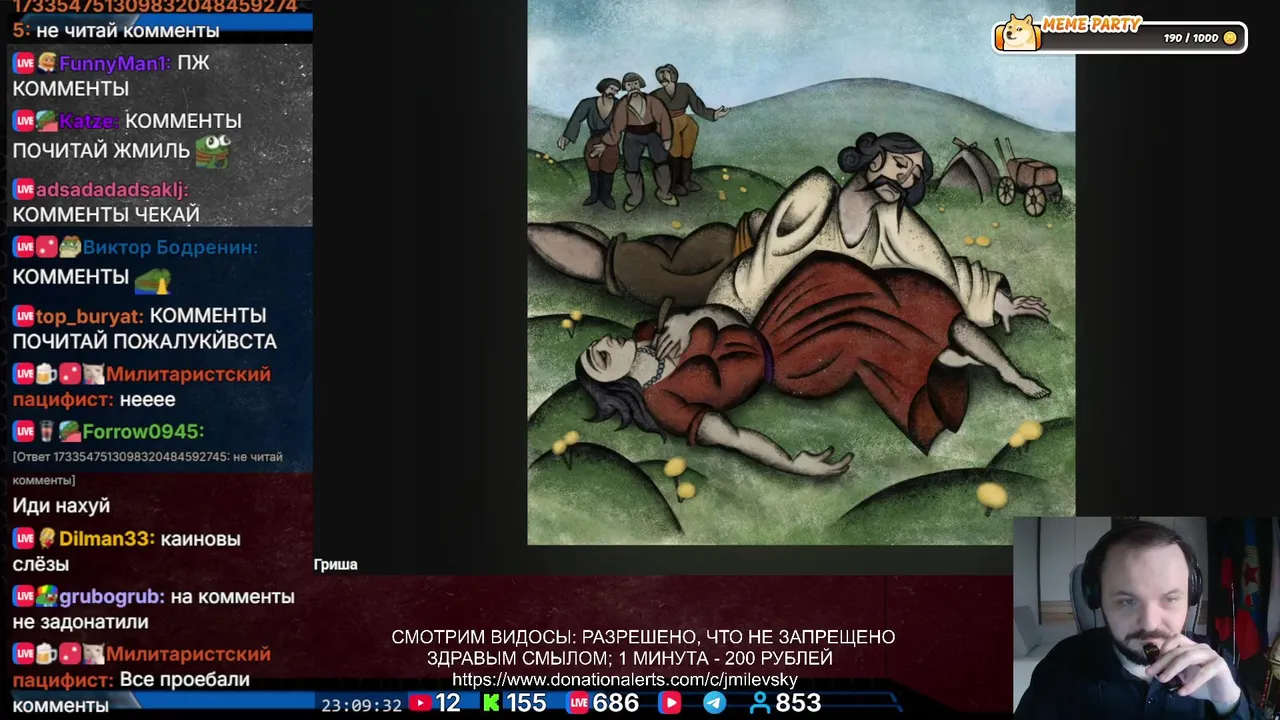Click the 'на комменты не задонатили' message
The height and width of the screenshot is (720, 1280).
[x=153, y=609]
